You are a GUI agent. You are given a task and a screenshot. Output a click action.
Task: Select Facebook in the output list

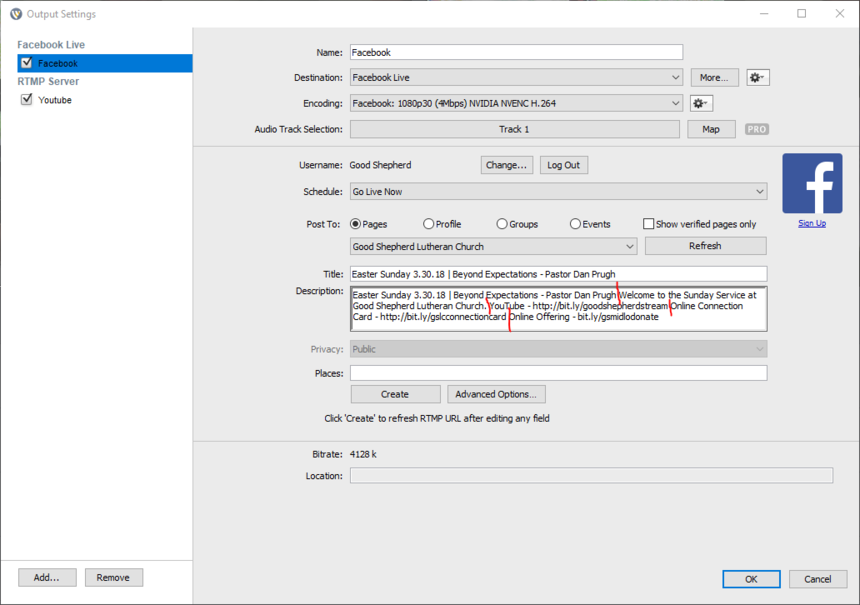pos(105,63)
